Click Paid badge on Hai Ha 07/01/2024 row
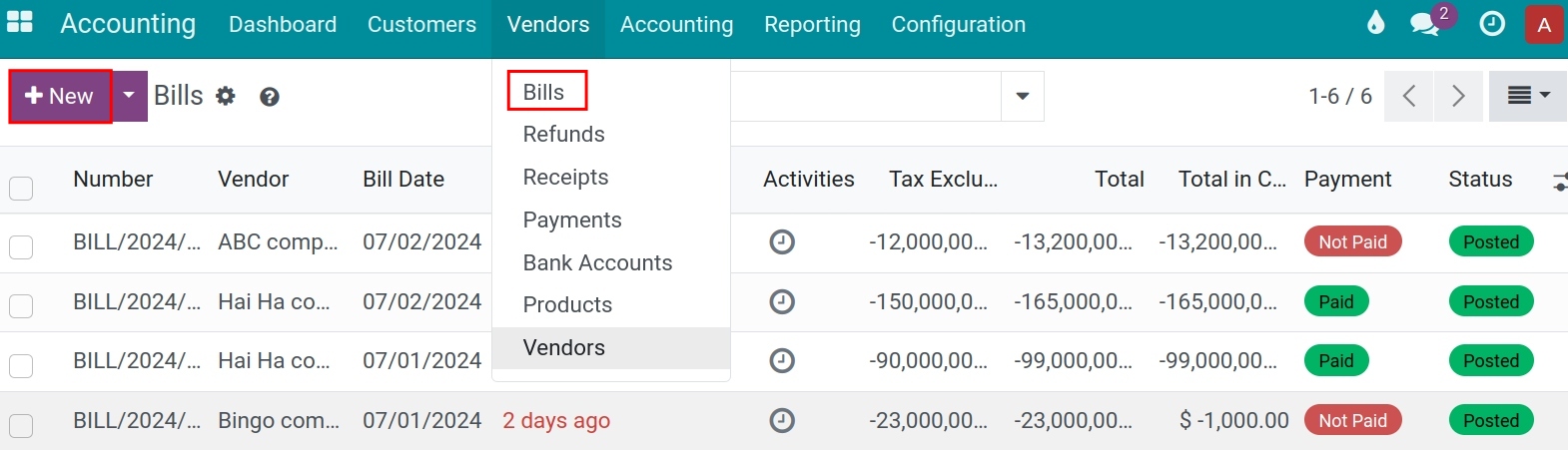 click(1336, 360)
